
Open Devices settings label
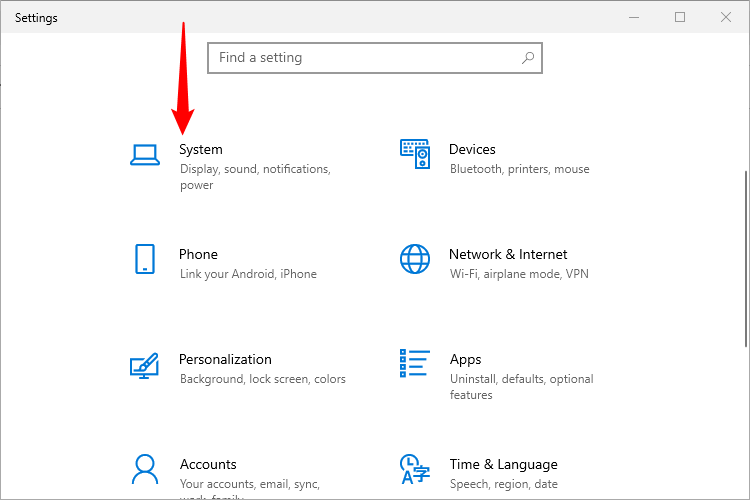472,149
